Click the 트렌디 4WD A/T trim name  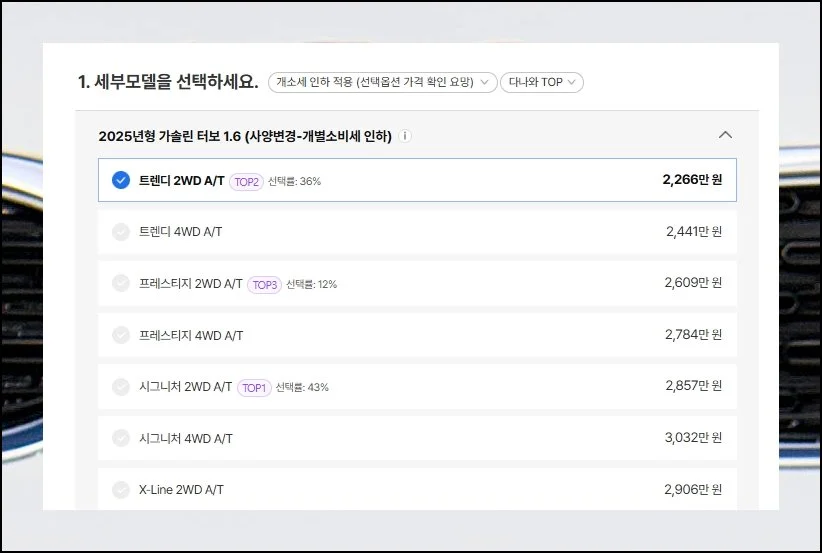click(x=181, y=232)
